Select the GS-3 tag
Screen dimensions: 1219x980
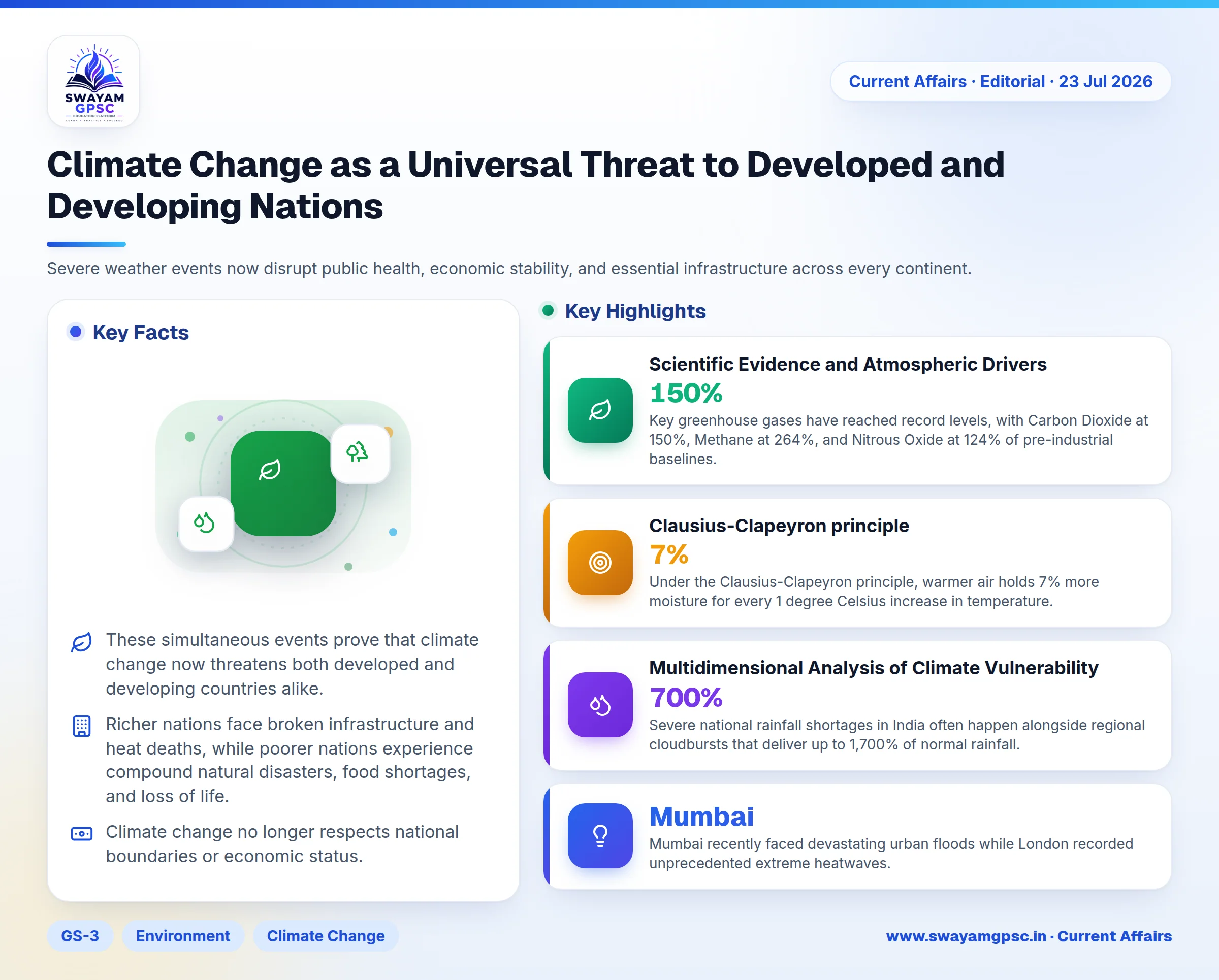pyautogui.click(x=80, y=936)
